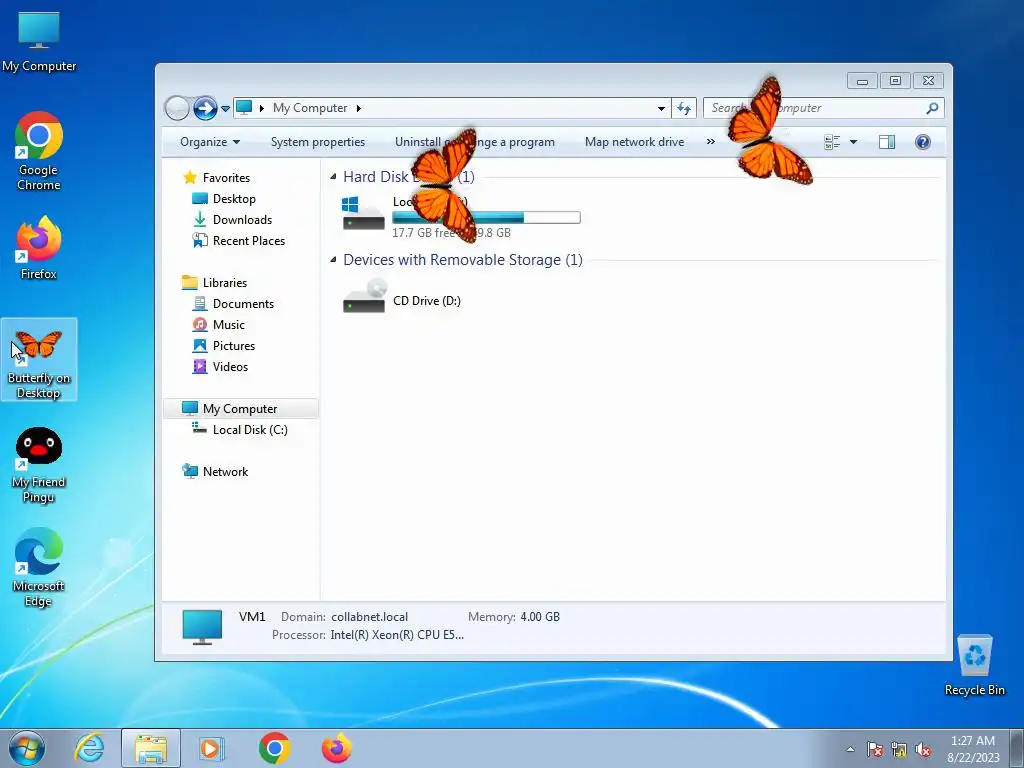Launch Microsoft Edge from desktop

click(x=39, y=567)
